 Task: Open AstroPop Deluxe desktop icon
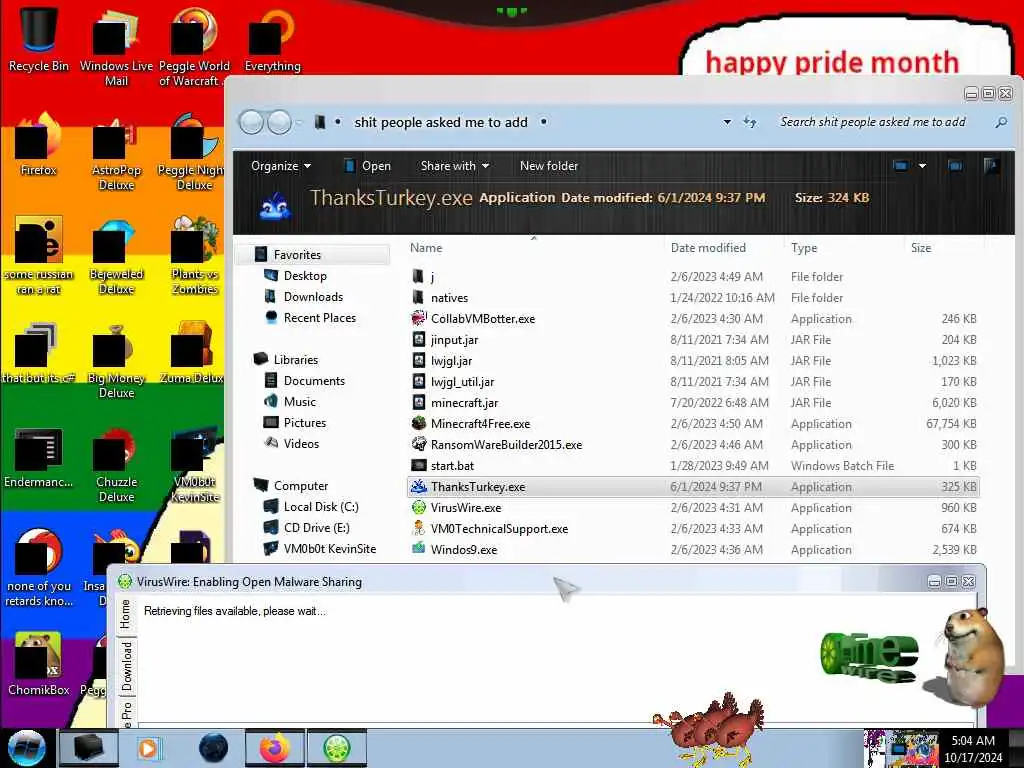tap(116, 152)
